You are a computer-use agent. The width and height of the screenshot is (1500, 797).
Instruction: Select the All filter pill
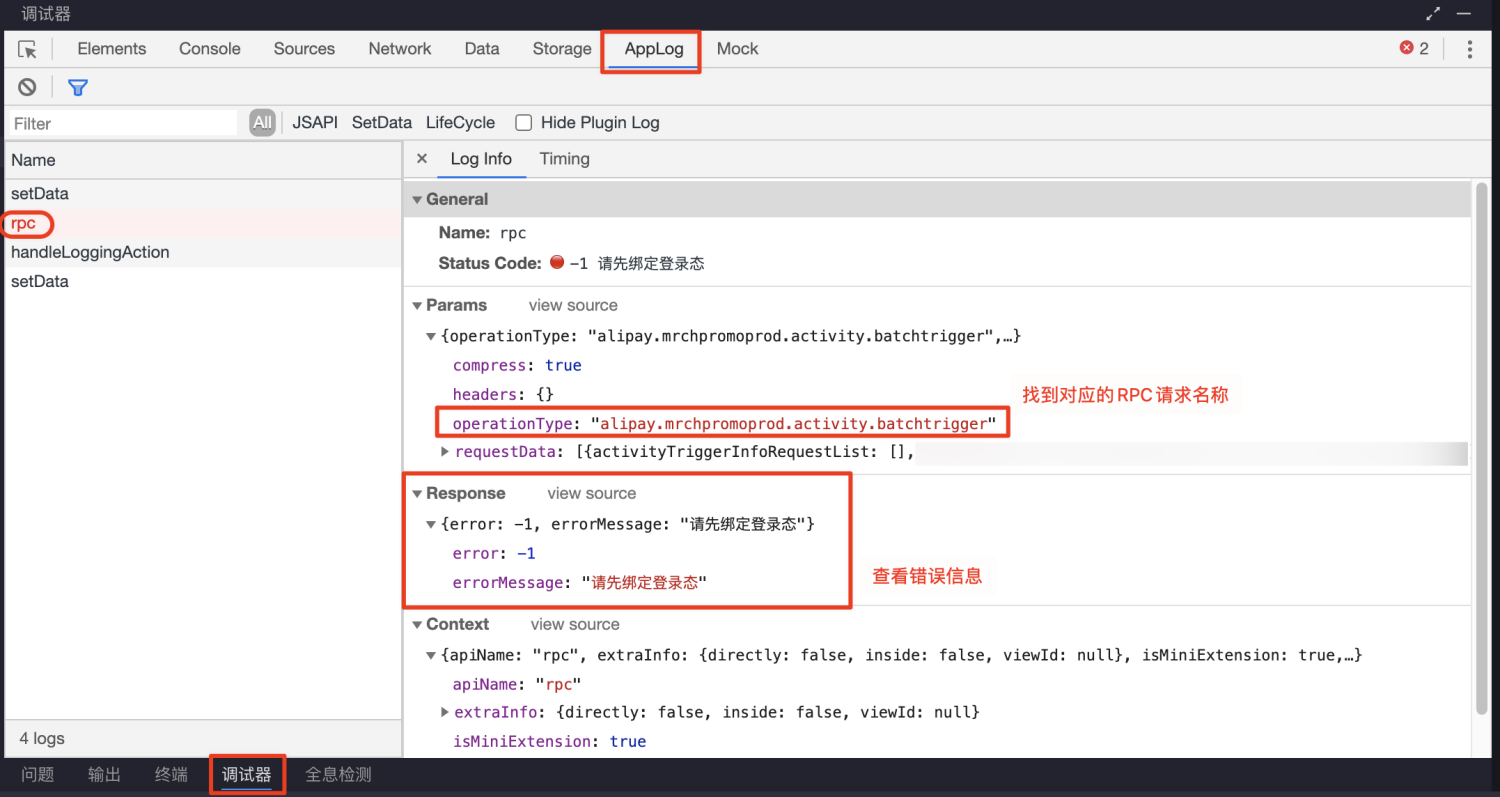pos(262,122)
